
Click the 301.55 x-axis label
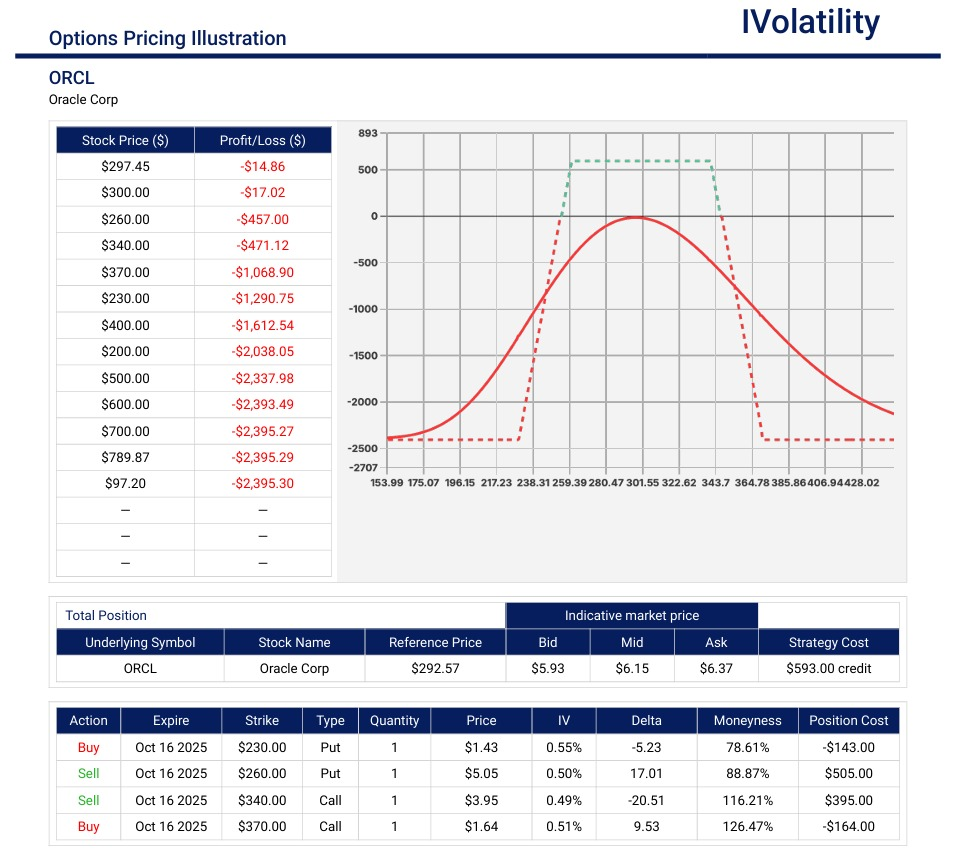coord(642,483)
